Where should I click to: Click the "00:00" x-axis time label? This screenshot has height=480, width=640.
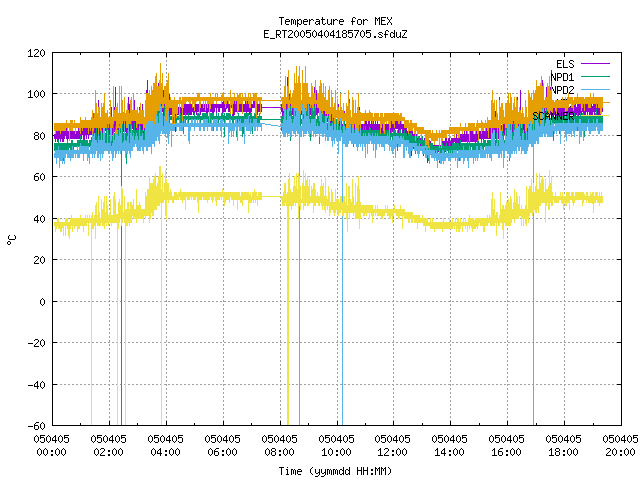pyautogui.click(x=51, y=452)
